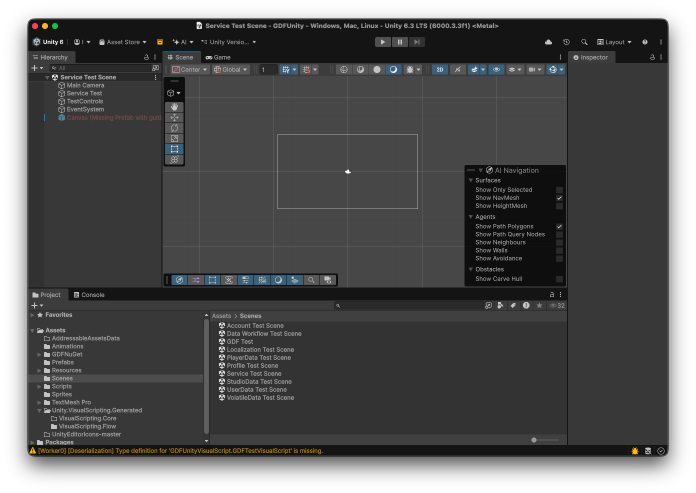Viewport: 696px width, 493px height.
Task: Expand the GDFNuGet folder
Action: (40, 355)
